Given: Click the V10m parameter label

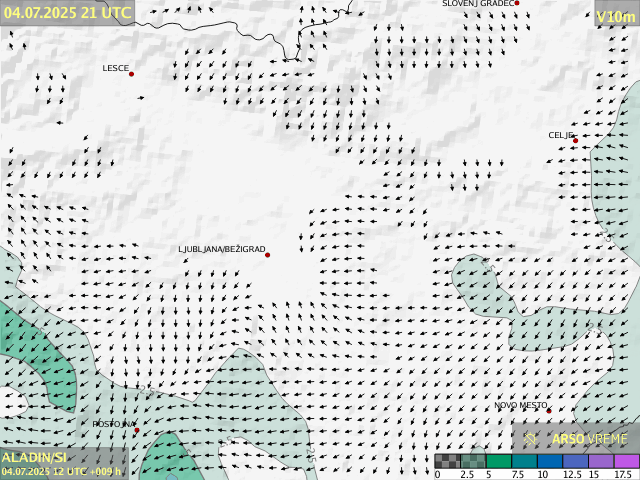Looking at the screenshot, I should [x=616, y=17].
